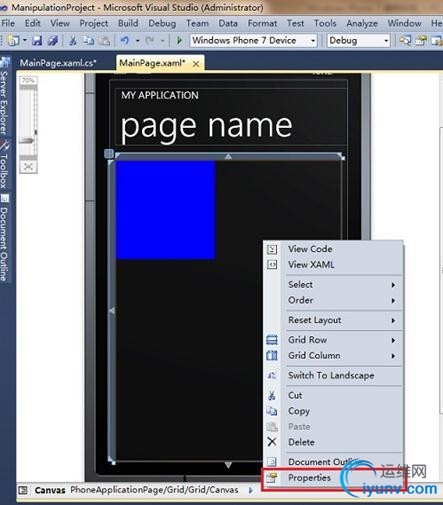This screenshot has height=505, width=443.
Task: Click the Cut scissors toolbar icon
Action: (x=73, y=41)
